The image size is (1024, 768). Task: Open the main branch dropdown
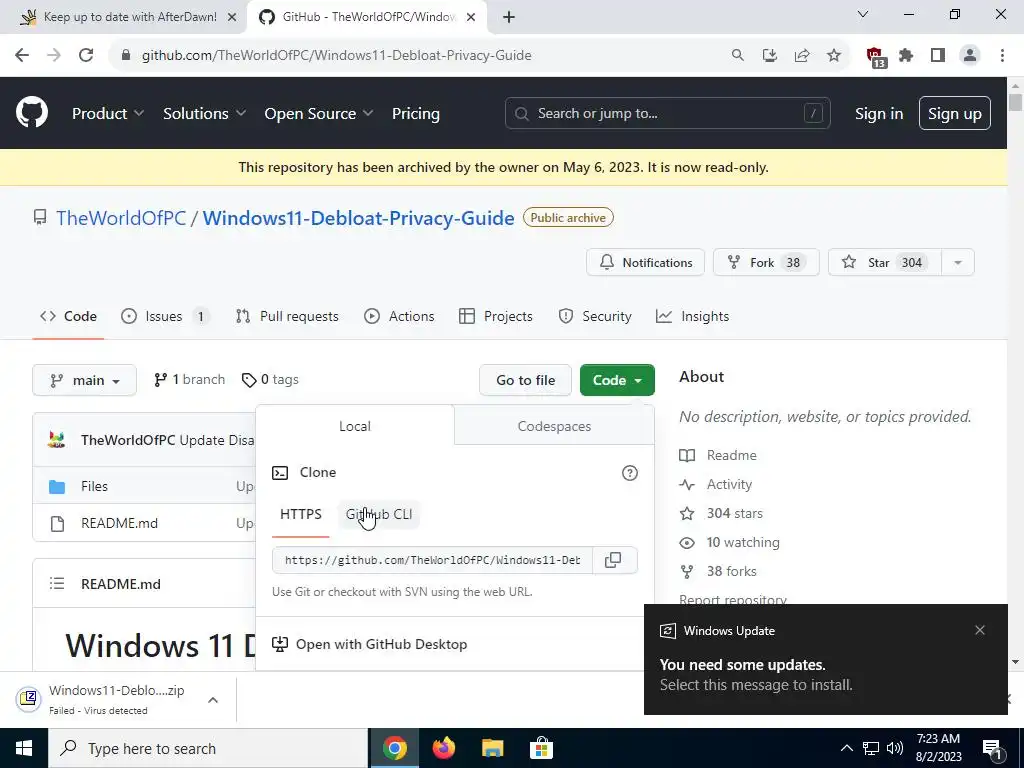pyautogui.click(x=84, y=380)
